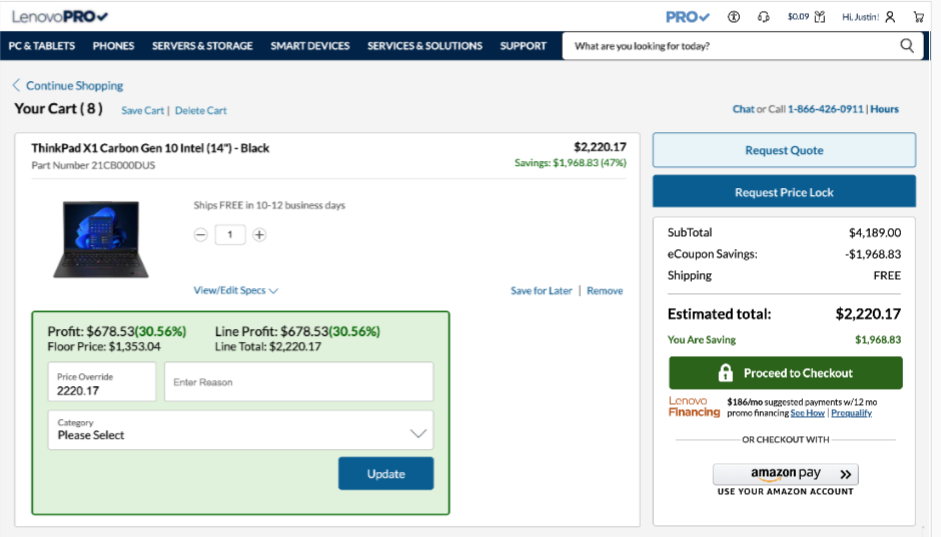Open the Support menu

tap(523, 46)
